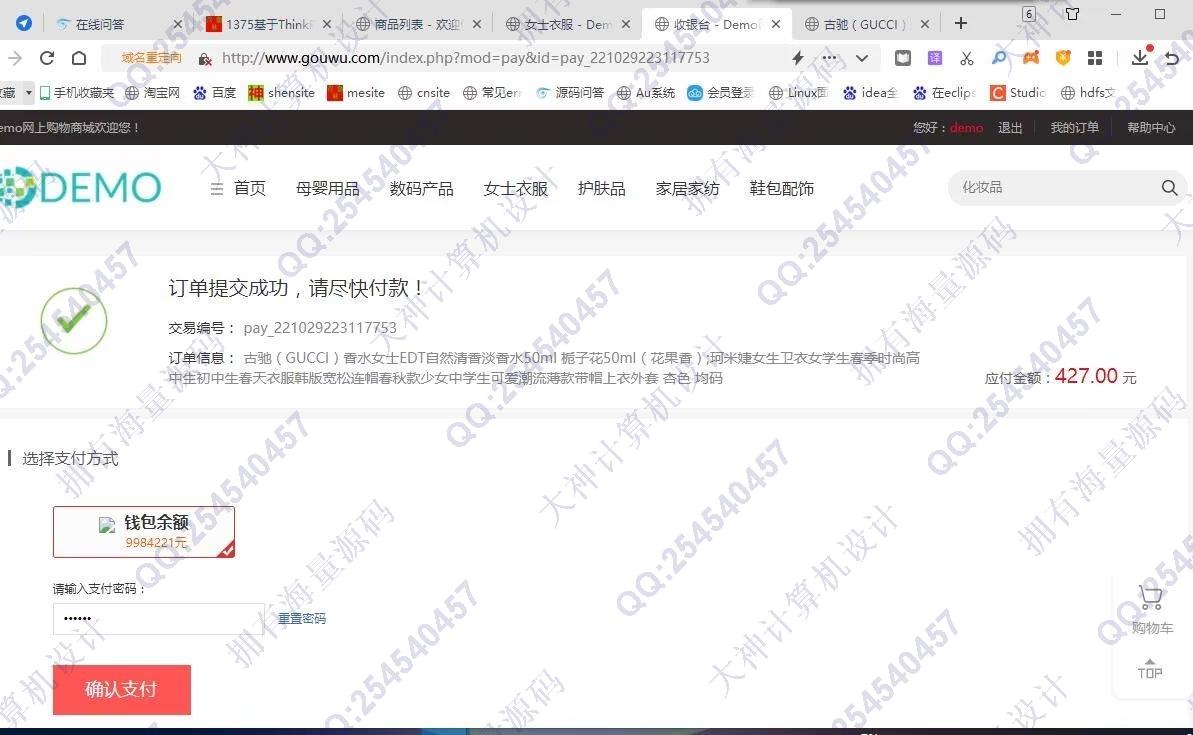Screen dimensions: 1193x735
Task: Switch to the 1375基于Think tab
Action: coord(269,24)
